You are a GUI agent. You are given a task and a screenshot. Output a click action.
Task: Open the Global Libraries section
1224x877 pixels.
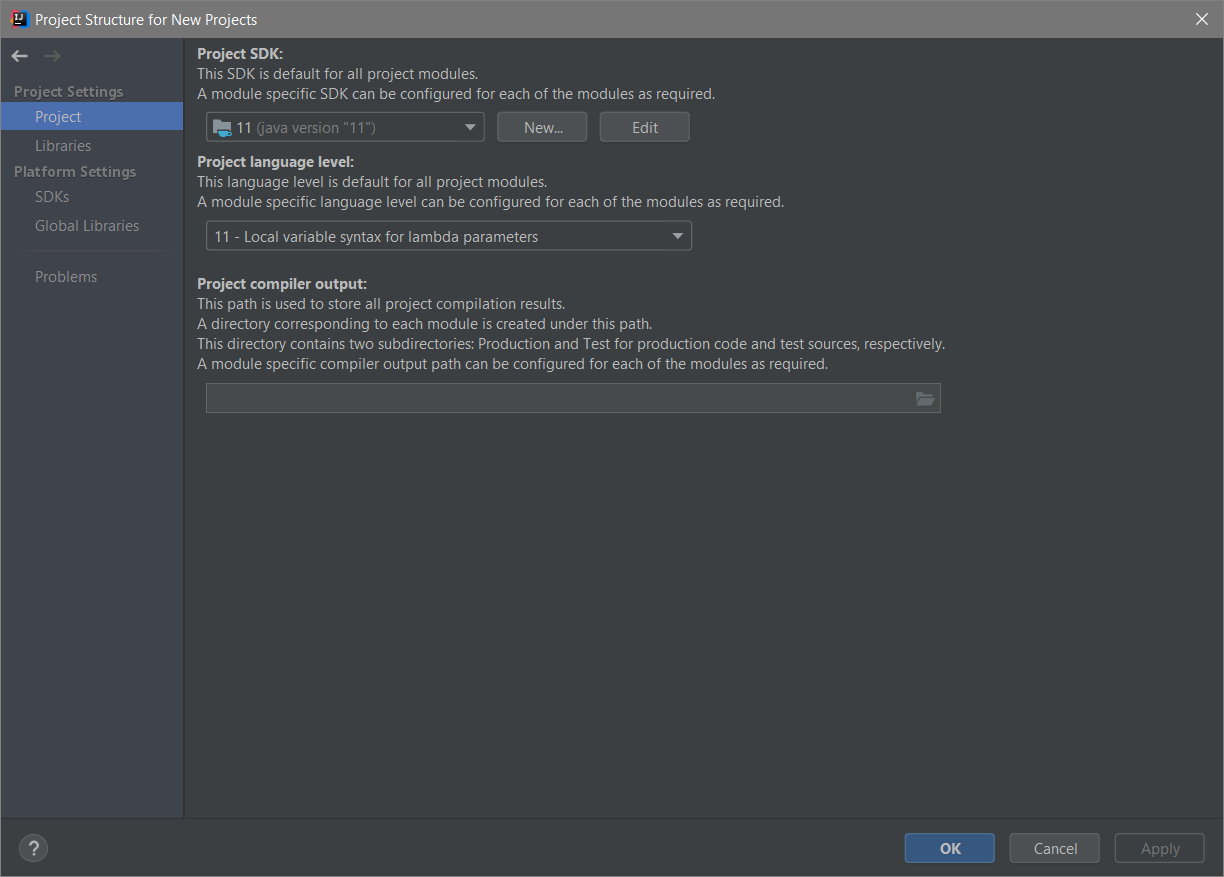tap(87, 226)
